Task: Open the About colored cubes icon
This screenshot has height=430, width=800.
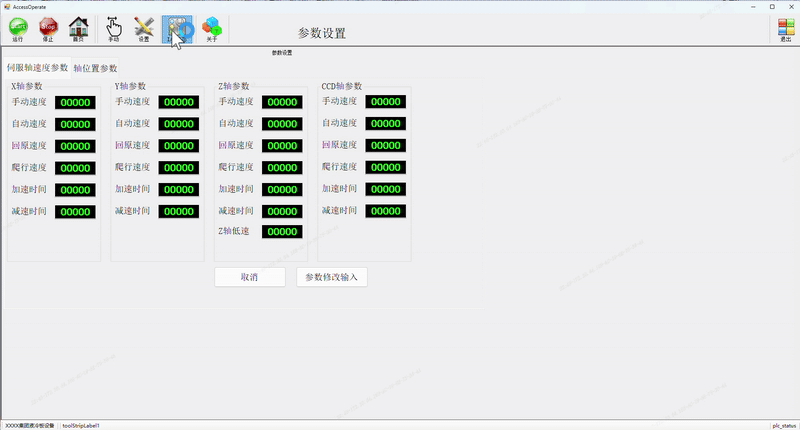Action: [211, 29]
